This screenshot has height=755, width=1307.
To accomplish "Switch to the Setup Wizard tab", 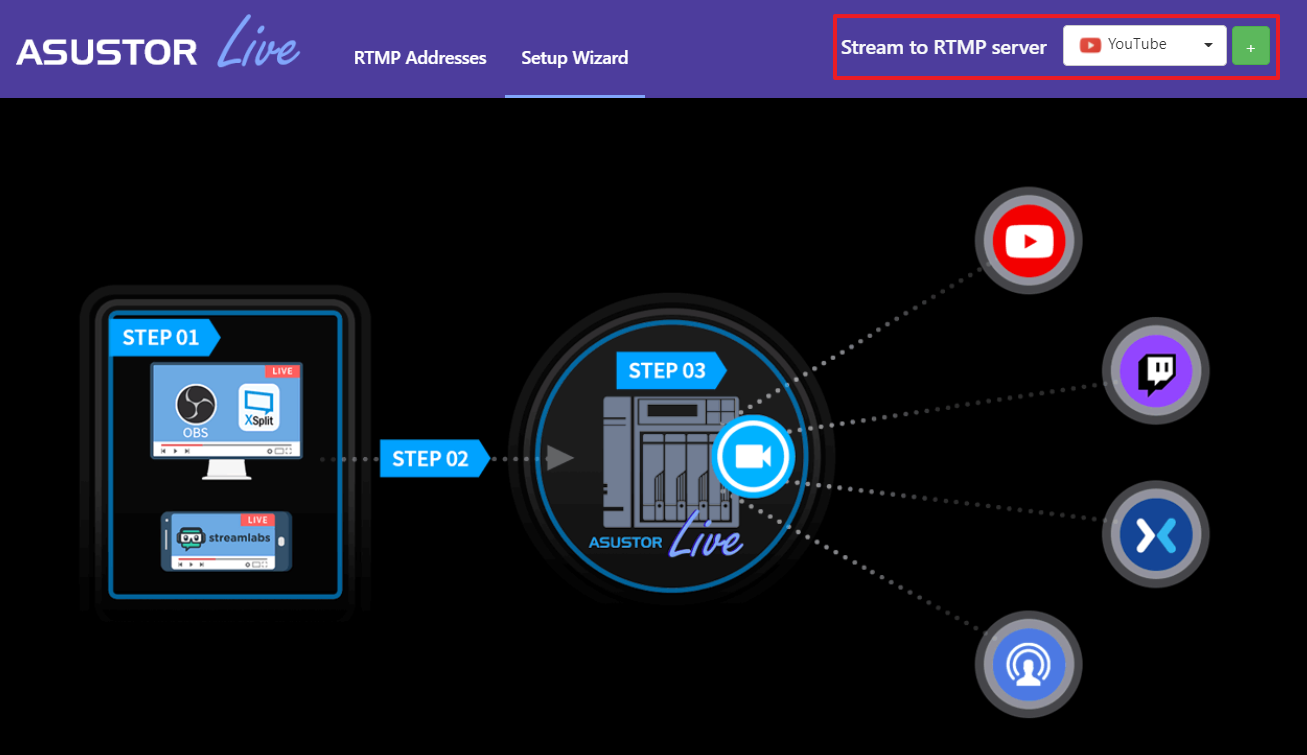I will click(x=575, y=58).
